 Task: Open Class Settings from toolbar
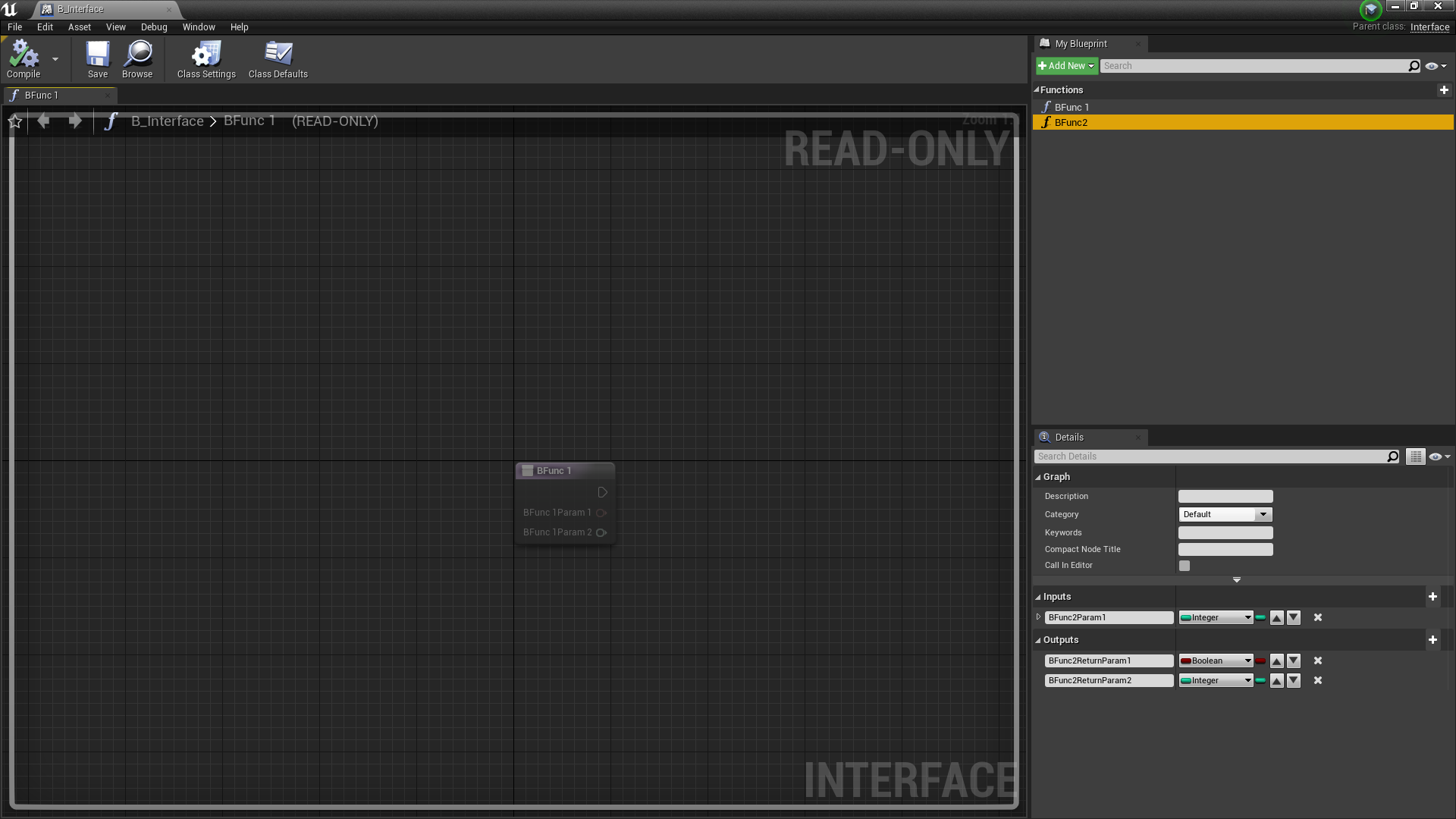[206, 54]
